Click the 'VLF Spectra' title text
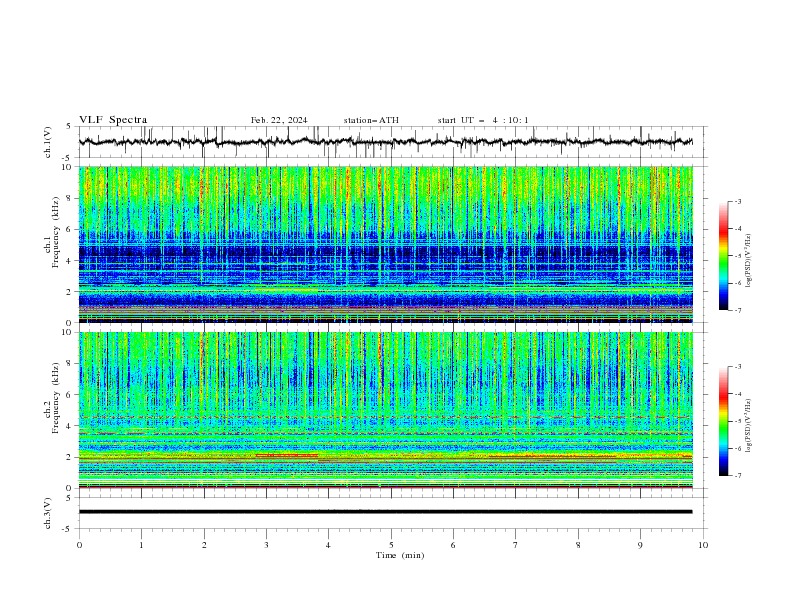This screenshot has width=792, height=612. click(113, 120)
